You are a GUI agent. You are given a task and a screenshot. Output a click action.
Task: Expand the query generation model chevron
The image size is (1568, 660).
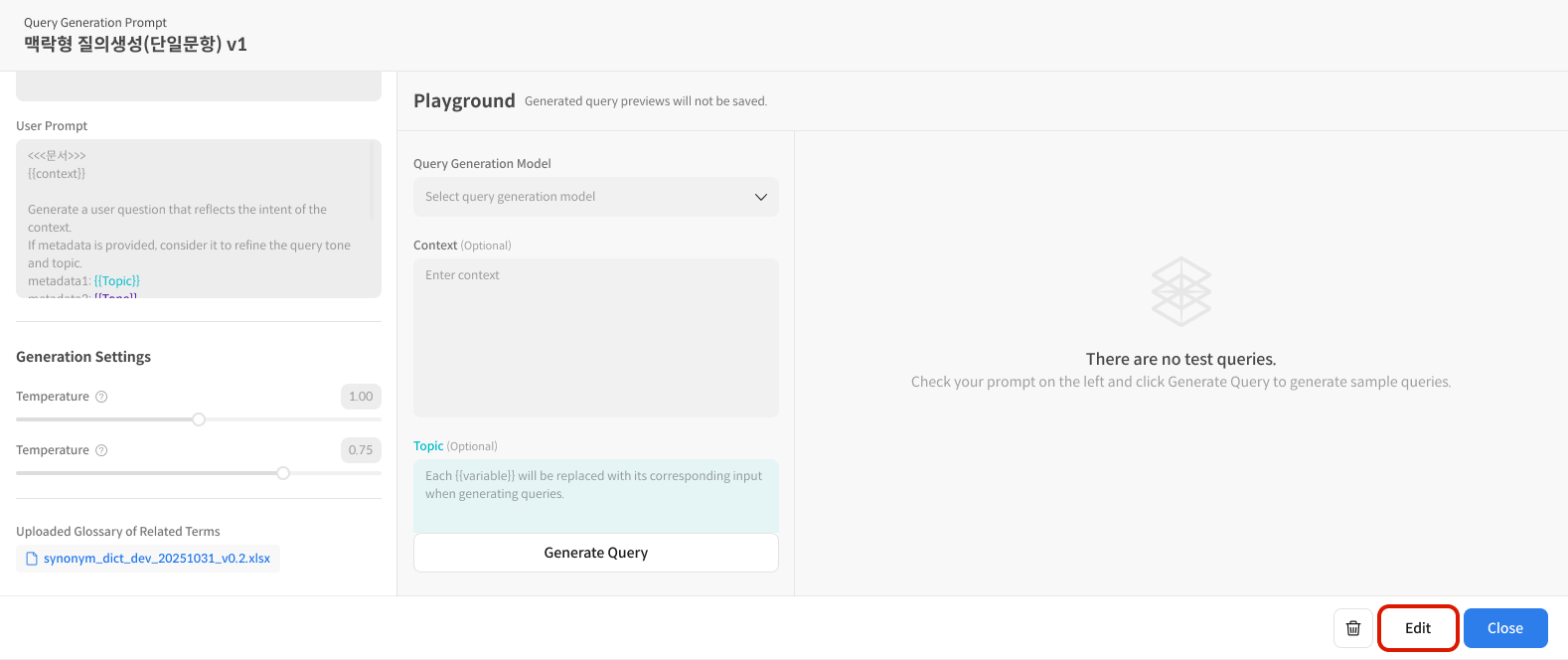[x=761, y=197]
